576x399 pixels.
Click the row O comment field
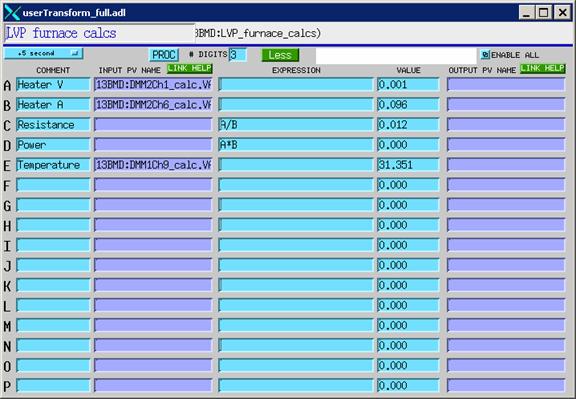point(53,365)
